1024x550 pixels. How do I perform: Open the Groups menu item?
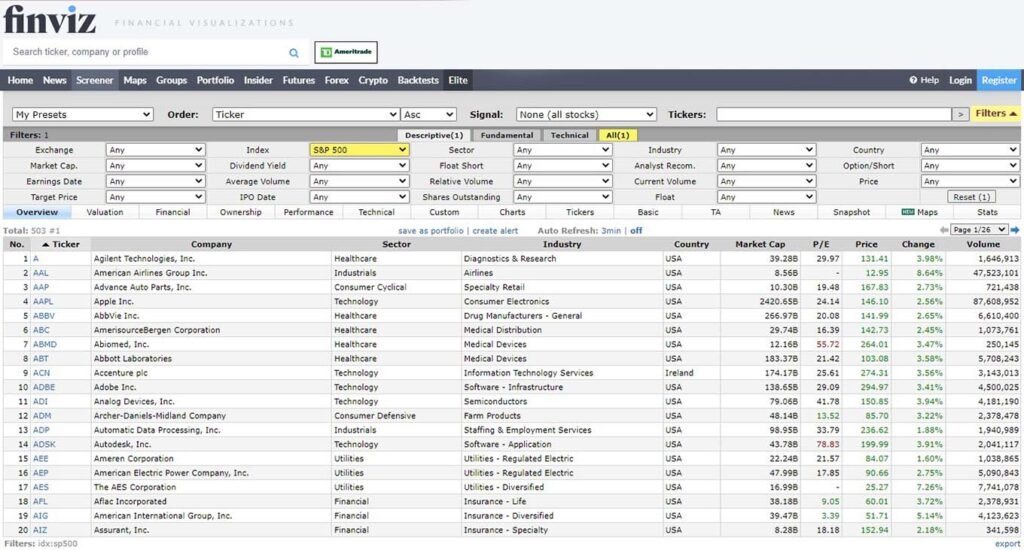pos(171,80)
